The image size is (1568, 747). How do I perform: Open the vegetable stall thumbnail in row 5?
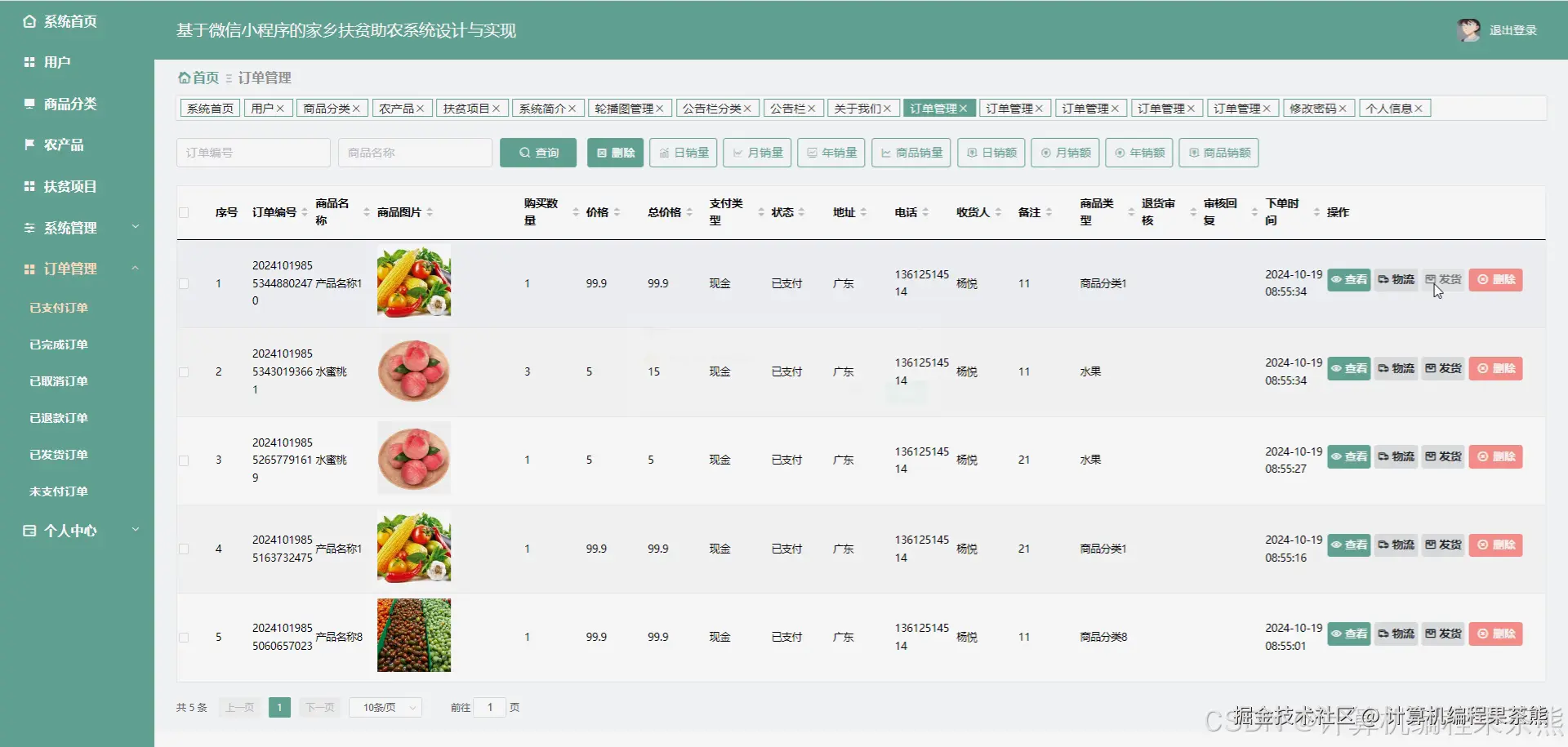point(414,635)
